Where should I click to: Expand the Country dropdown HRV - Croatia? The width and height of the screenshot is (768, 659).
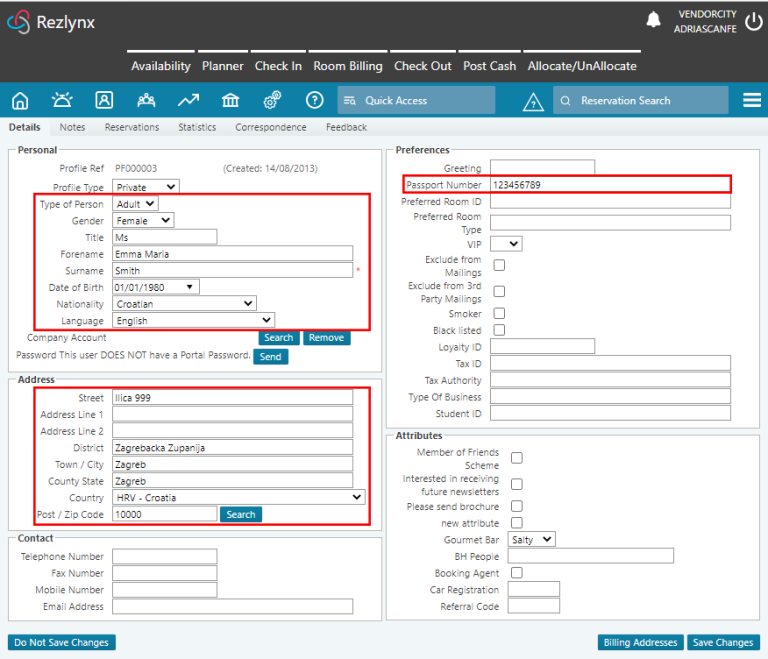pos(238,497)
